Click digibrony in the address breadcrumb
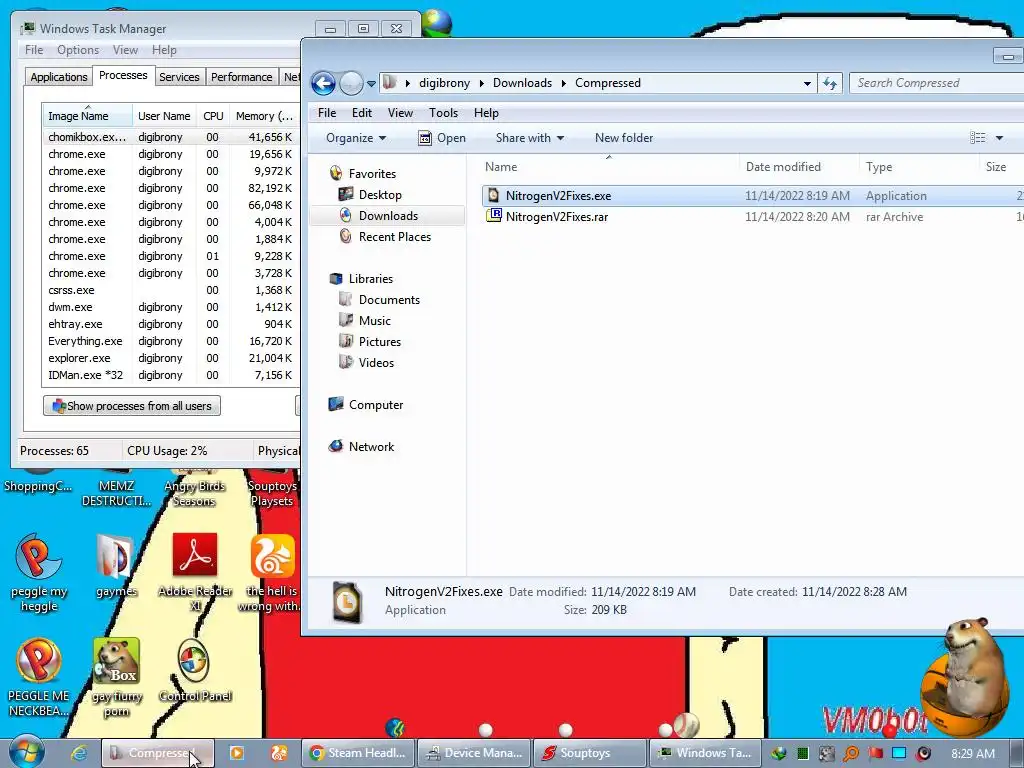Image resolution: width=1024 pixels, height=768 pixels. (x=444, y=83)
